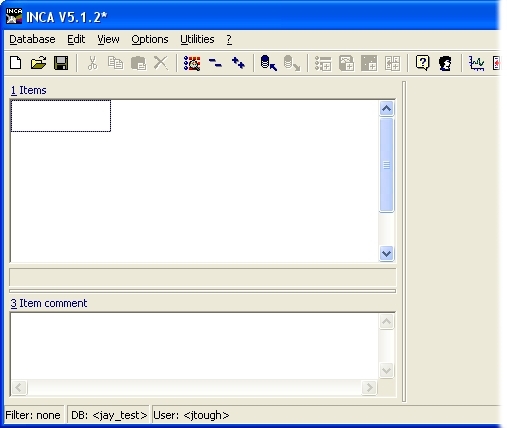Image resolution: width=507 pixels, height=428 pixels.
Task: Select the empty dotted item in Items list
Action: (61, 116)
